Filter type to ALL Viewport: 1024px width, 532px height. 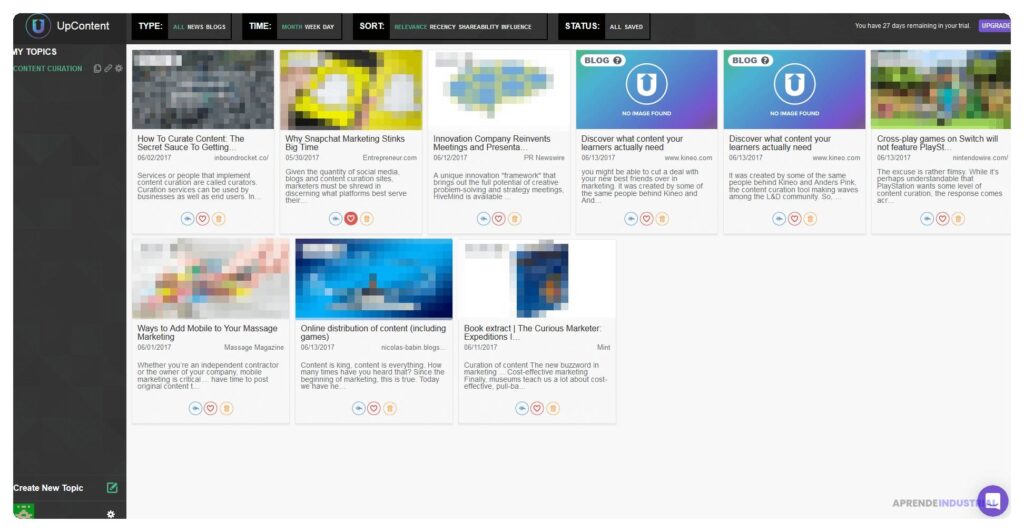click(x=178, y=27)
